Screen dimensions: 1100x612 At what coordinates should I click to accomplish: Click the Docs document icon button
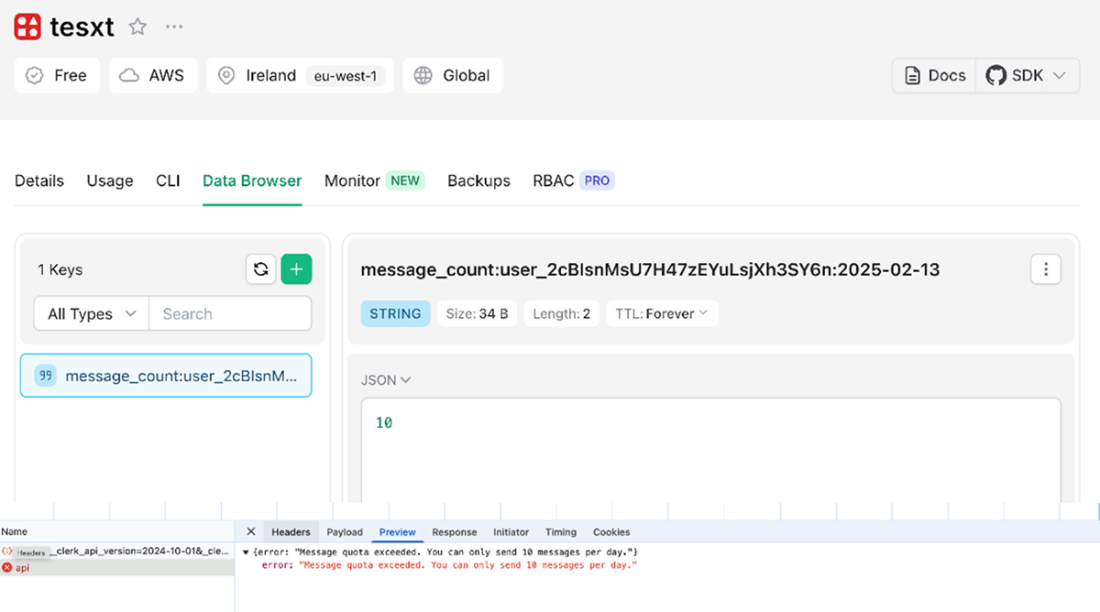coord(934,76)
